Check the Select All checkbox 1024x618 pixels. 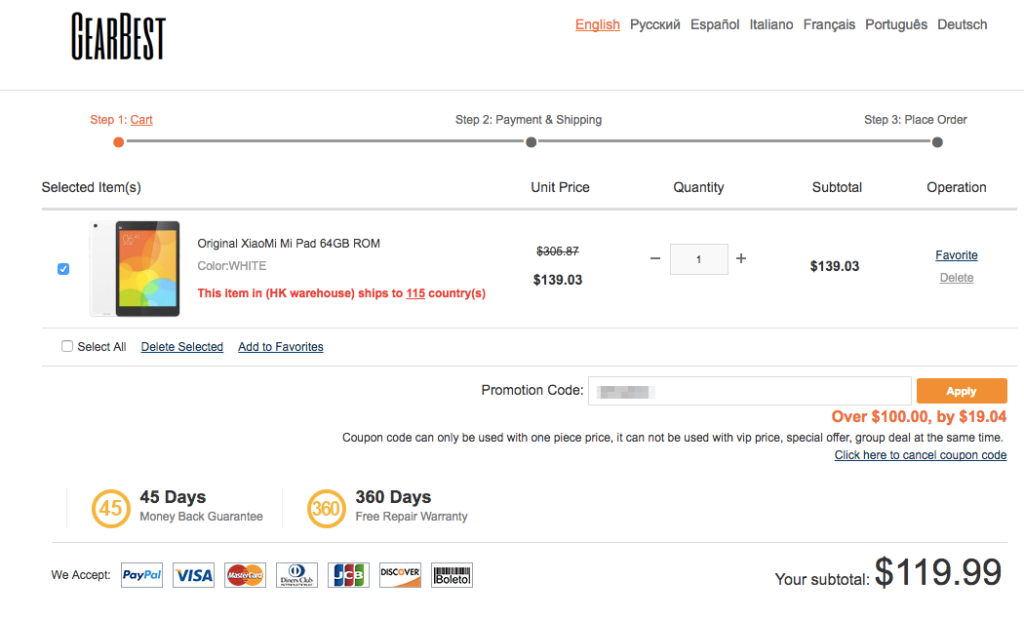tap(67, 346)
